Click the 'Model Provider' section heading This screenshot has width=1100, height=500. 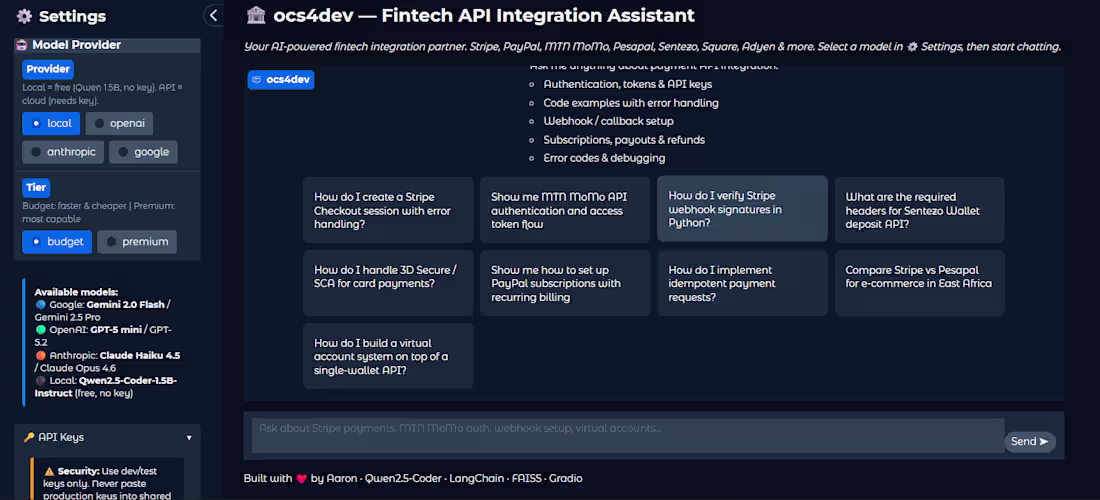76,45
